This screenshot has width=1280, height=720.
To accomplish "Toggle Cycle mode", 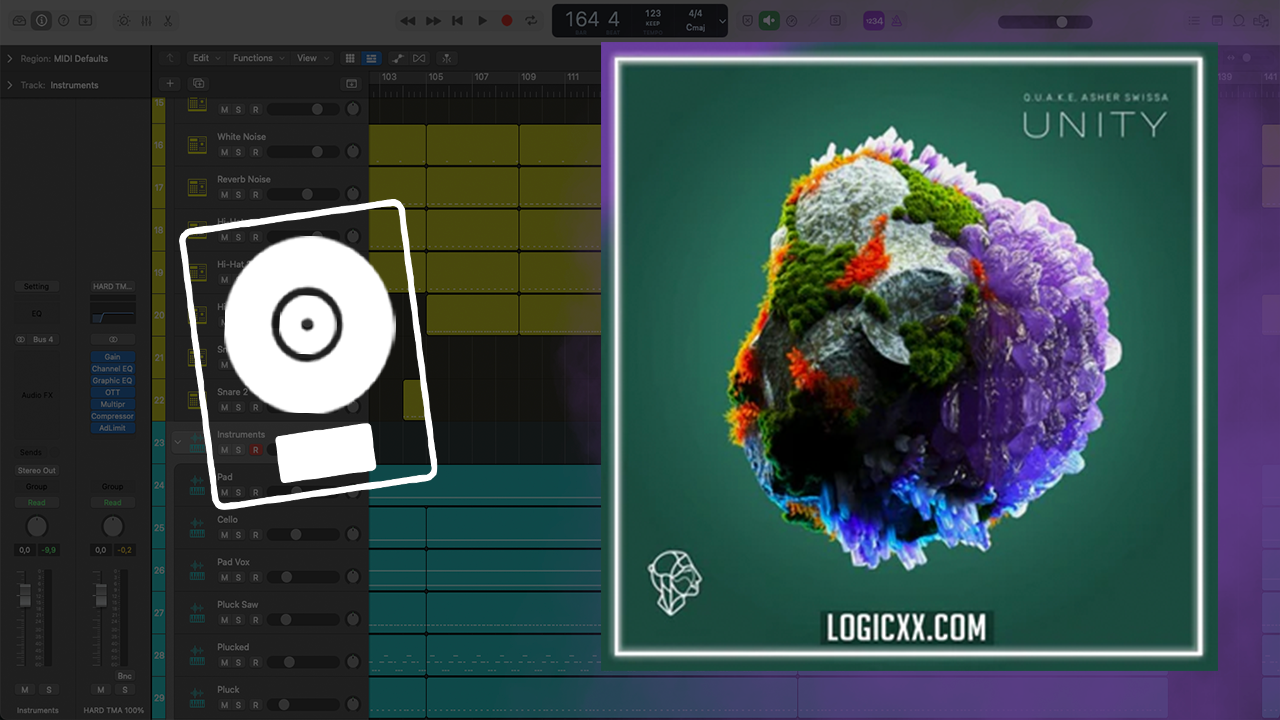I will (x=531, y=20).
